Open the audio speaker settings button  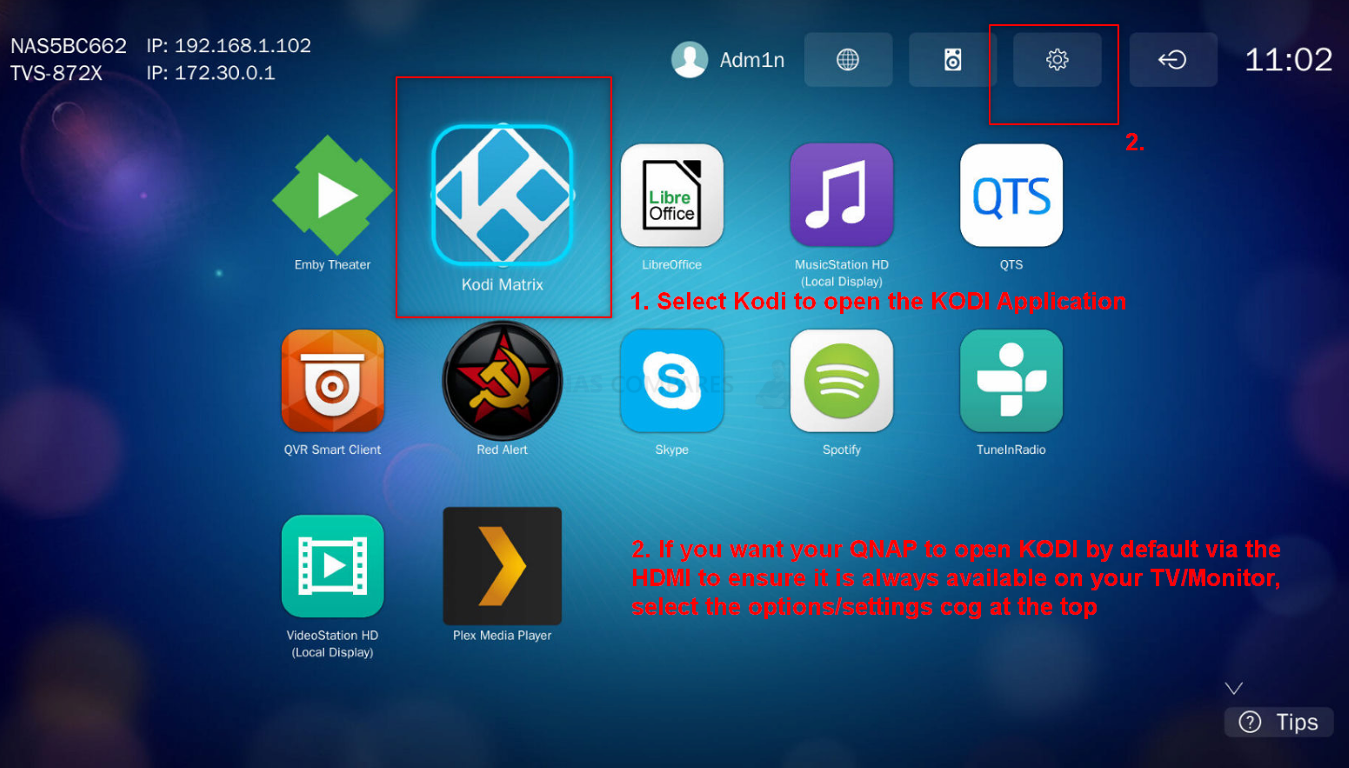(953, 60)
